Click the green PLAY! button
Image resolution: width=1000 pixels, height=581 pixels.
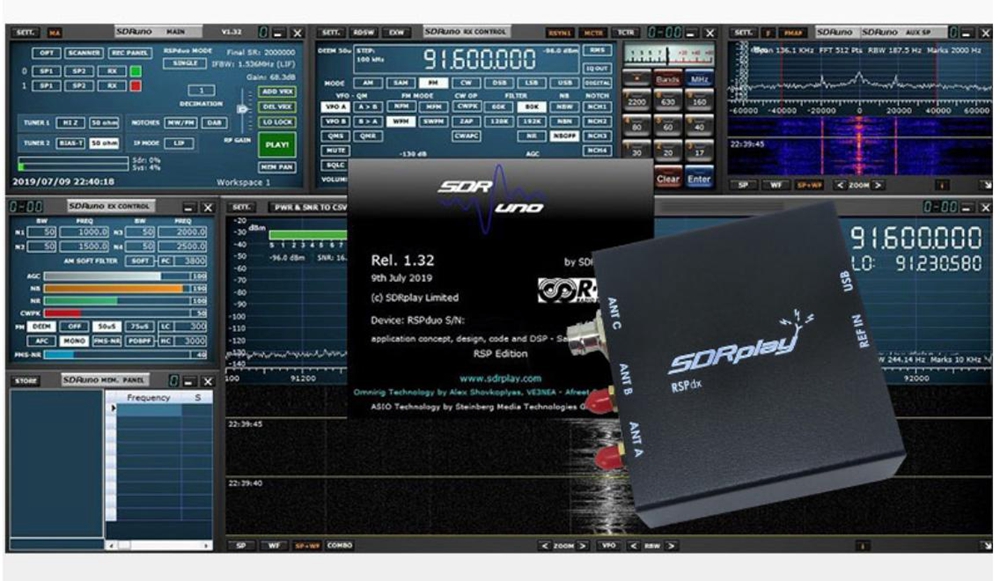coord(277,144)
